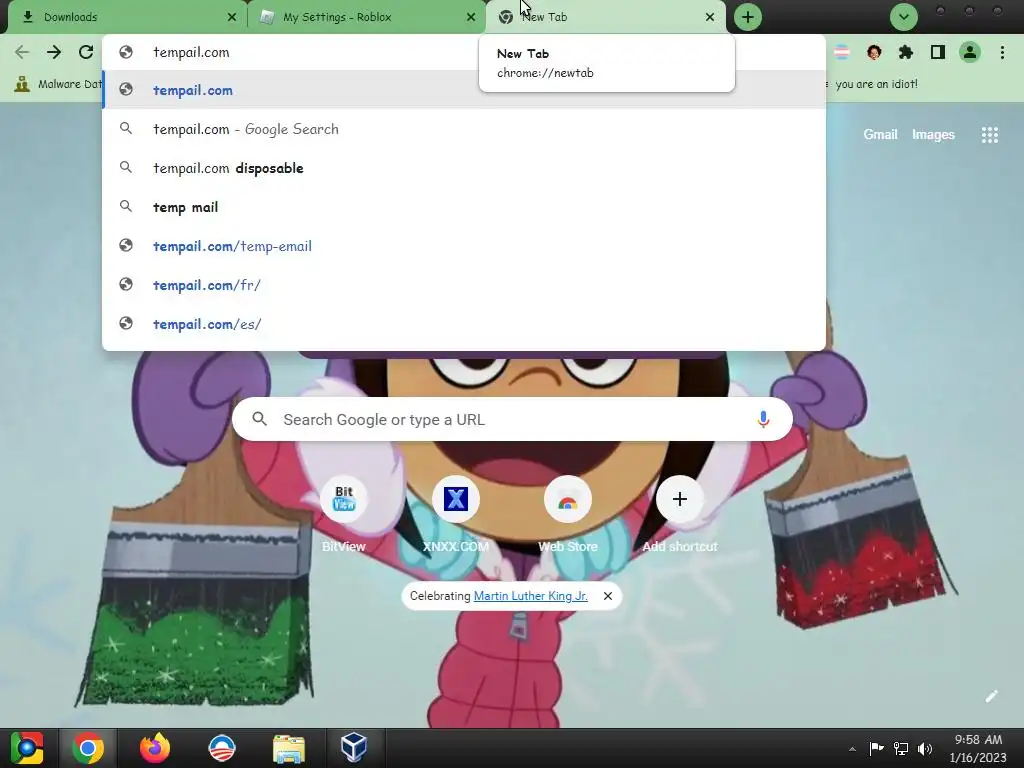Close the My Settings - Roblox tab
This screenshot has width=1024, height=768.
[471, 17]
